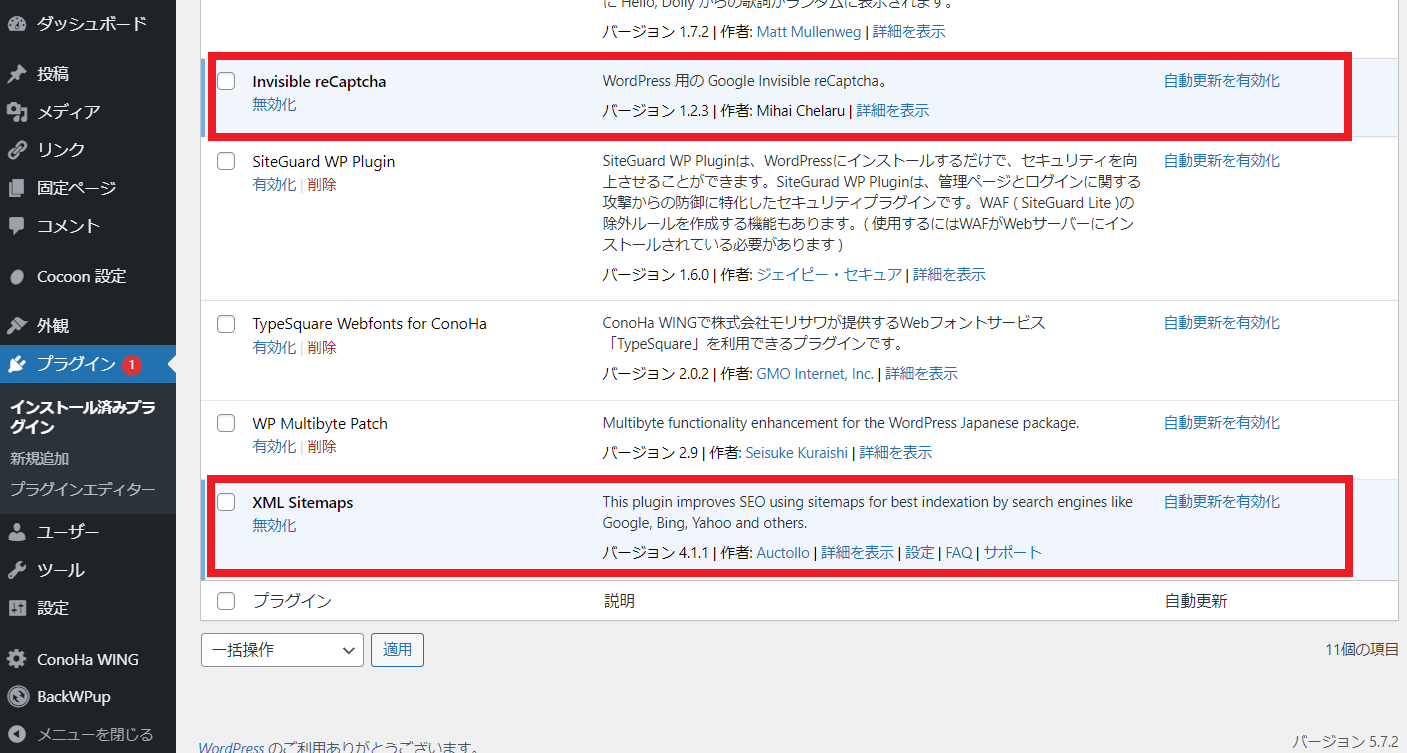1407x753 pixels.
Task: Tick the SiteGuard WP Plugin checkbox
Action: [226, 161]
